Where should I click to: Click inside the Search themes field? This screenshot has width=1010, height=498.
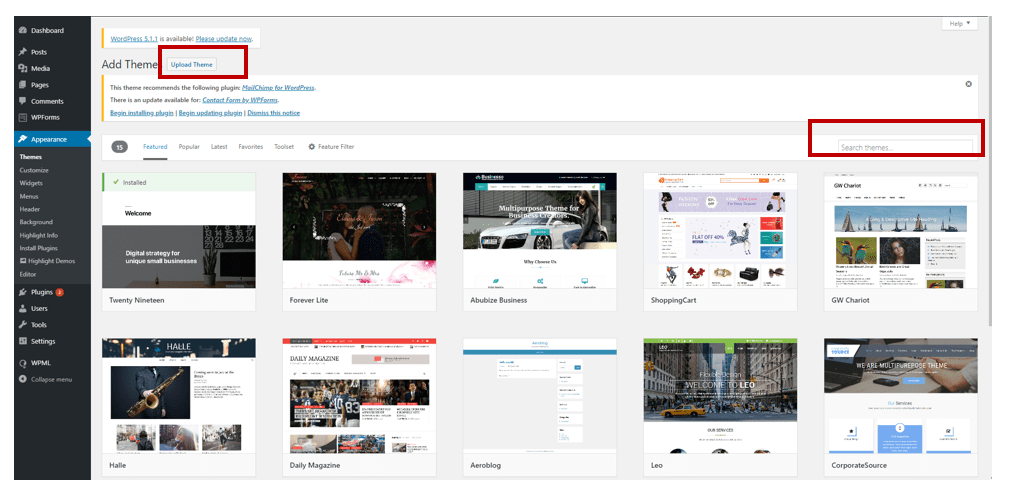[904, 147]
